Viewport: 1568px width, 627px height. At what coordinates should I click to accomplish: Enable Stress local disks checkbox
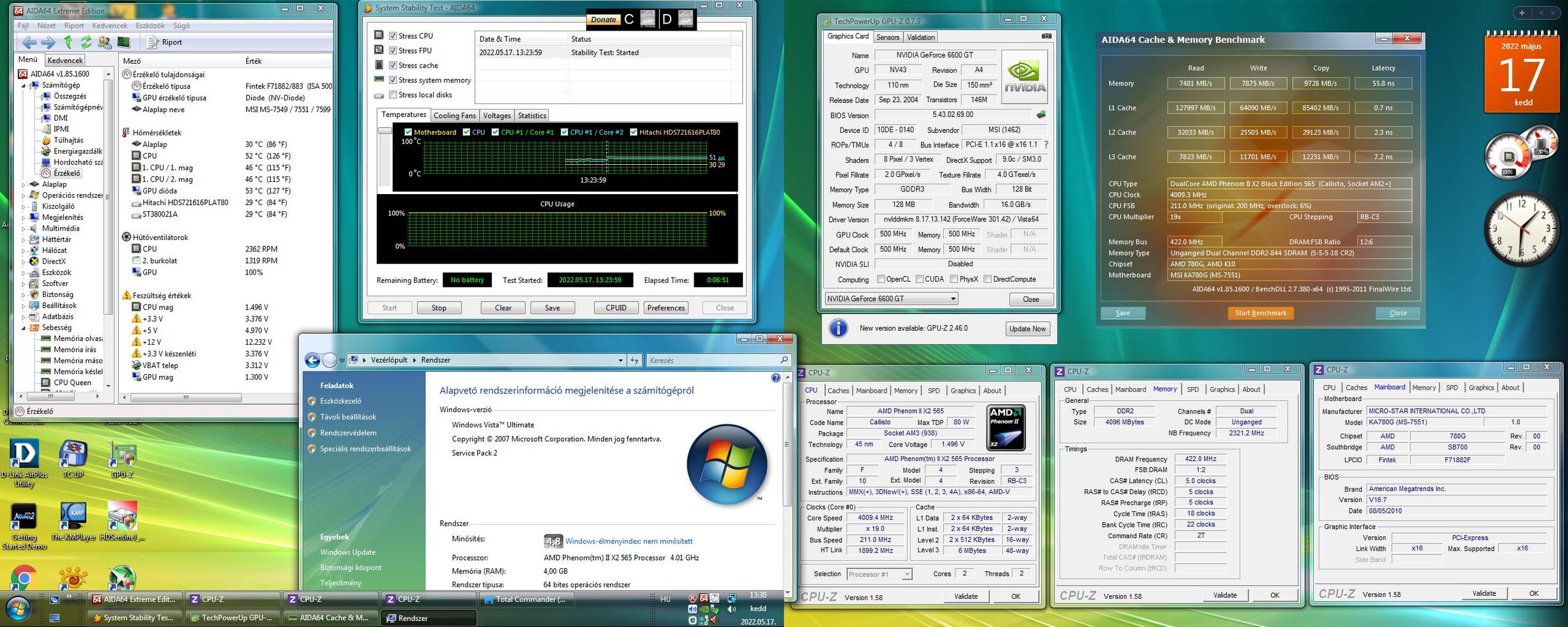(x=393, y=94)
